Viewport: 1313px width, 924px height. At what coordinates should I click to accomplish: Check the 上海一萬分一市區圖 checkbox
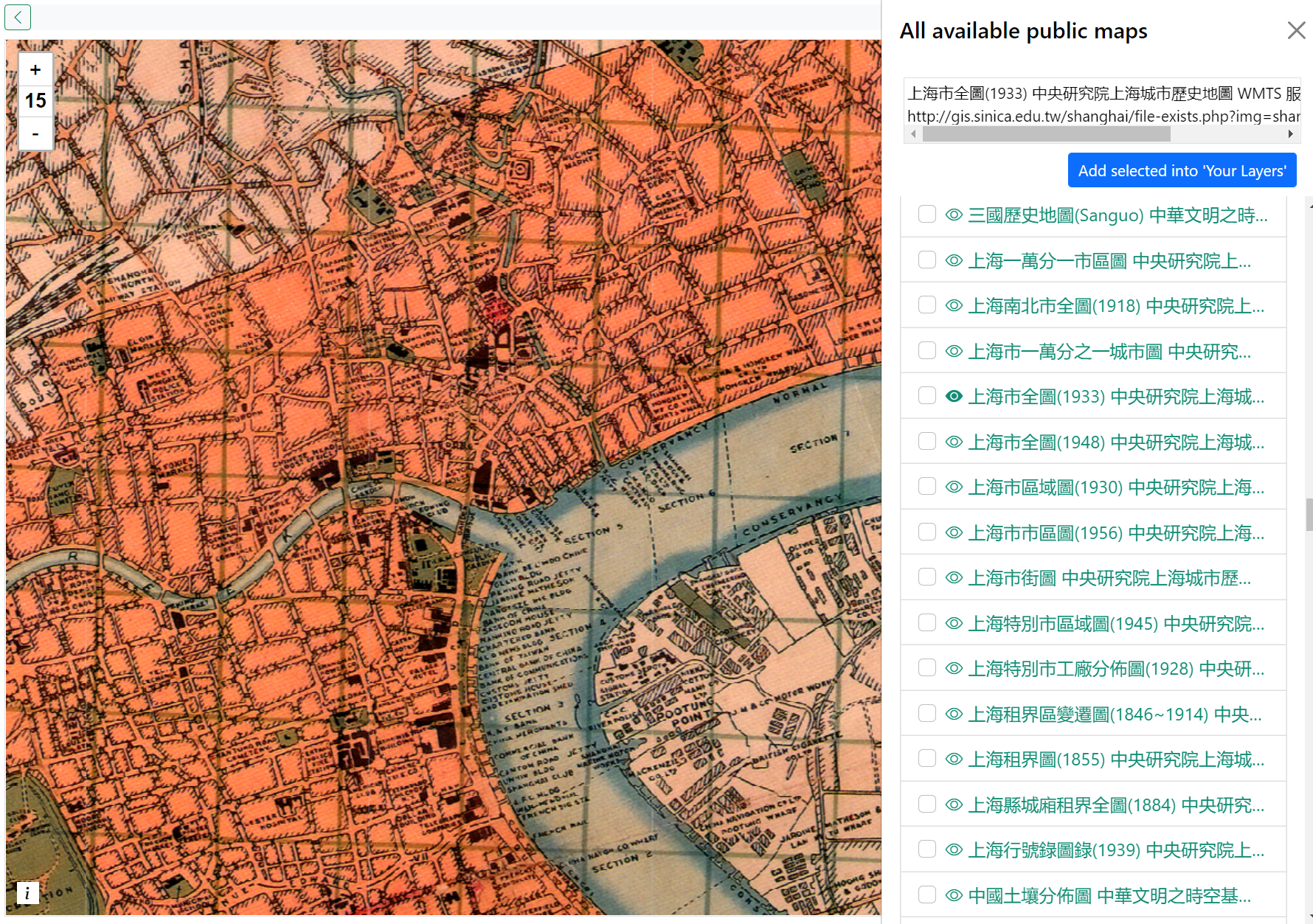[x=927, y=260]
